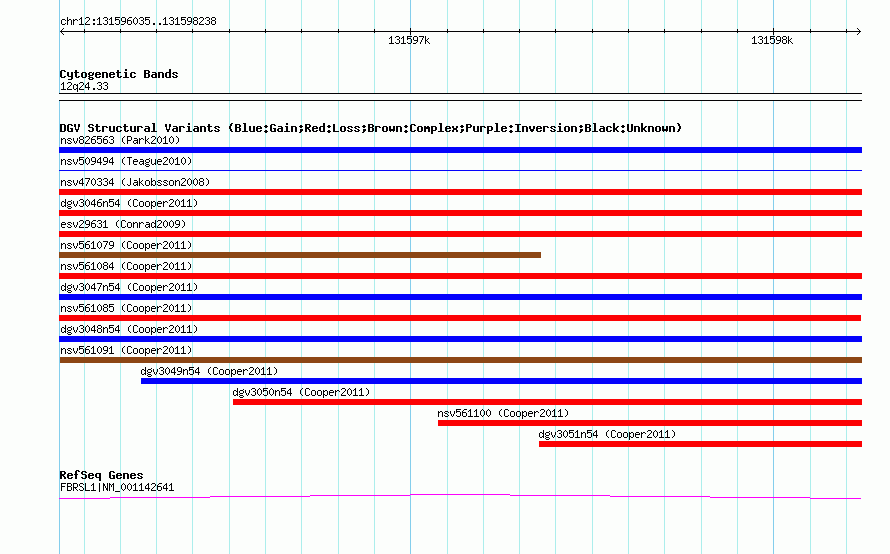
Task: Open the dgv3049n54 (Cooper2011) label
Action: pyautogui.click(x=209, y=371)
